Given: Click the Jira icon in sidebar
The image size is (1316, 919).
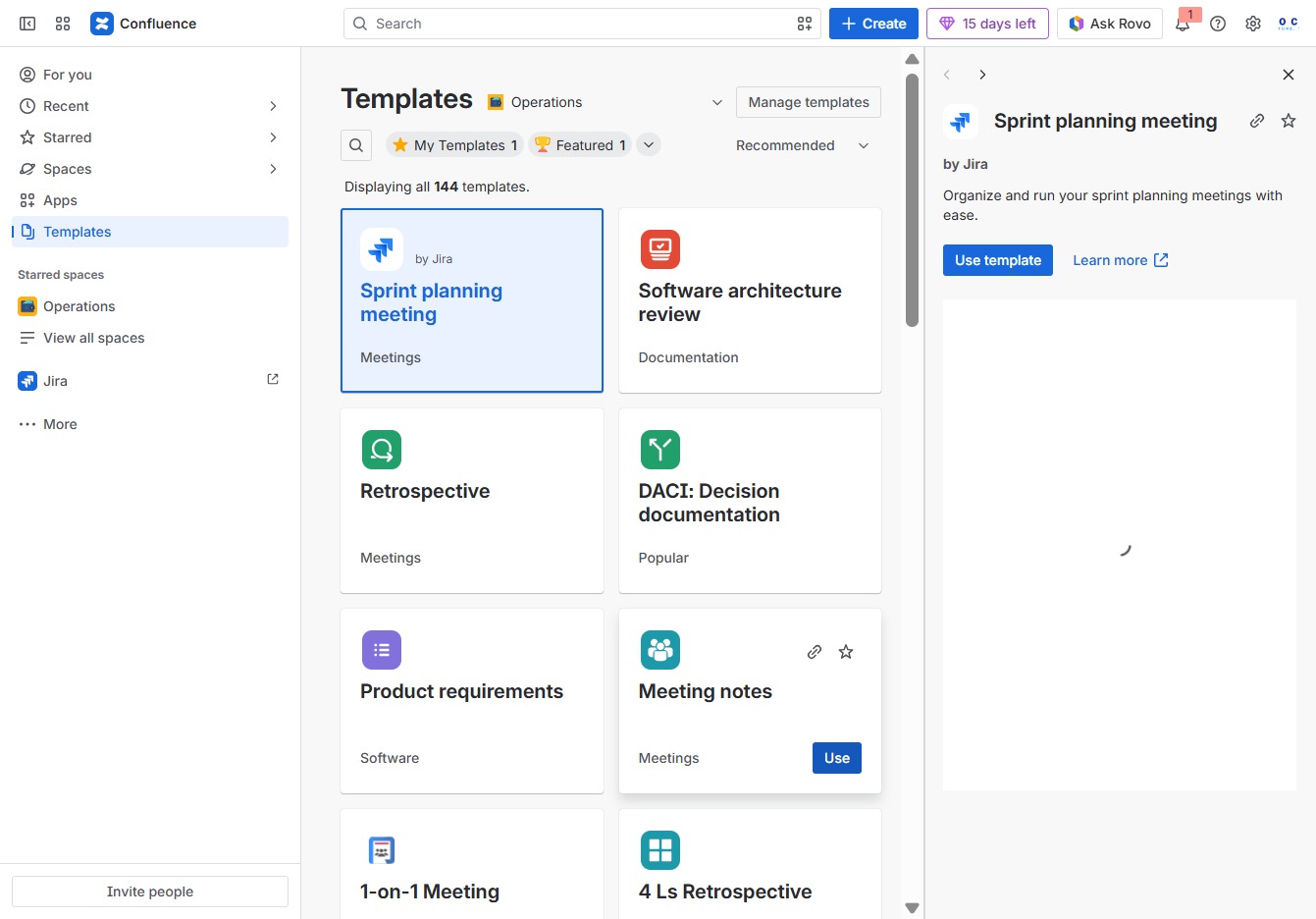Looking at the screenshot, I should click(x=27, y=381).
